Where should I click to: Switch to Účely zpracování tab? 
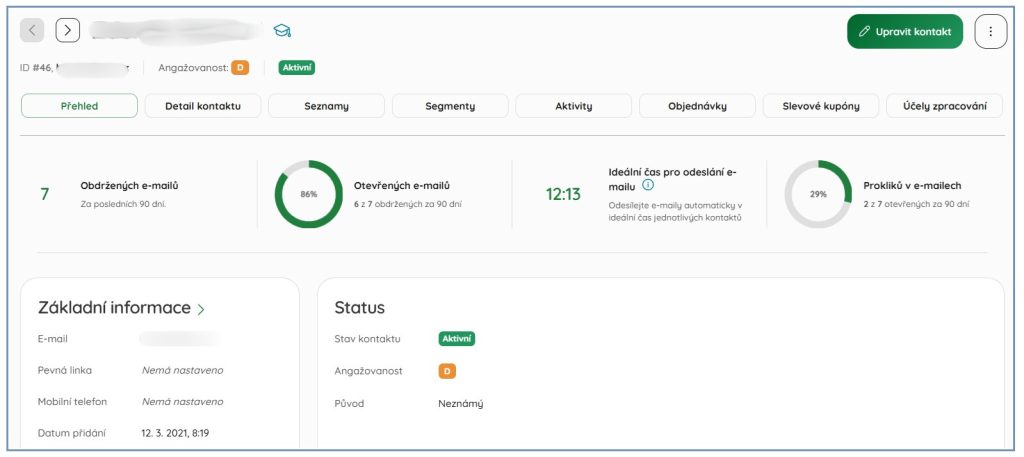[944, 106]
